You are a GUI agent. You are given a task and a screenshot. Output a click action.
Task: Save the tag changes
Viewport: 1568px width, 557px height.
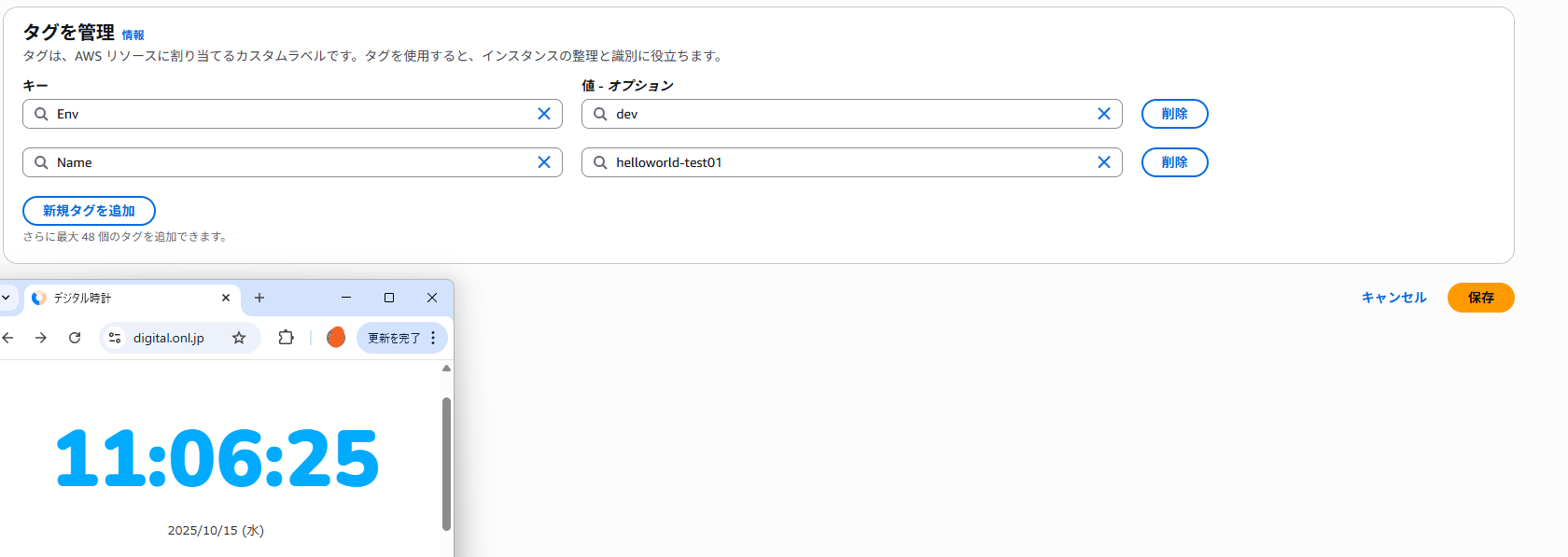(1480, 298)
